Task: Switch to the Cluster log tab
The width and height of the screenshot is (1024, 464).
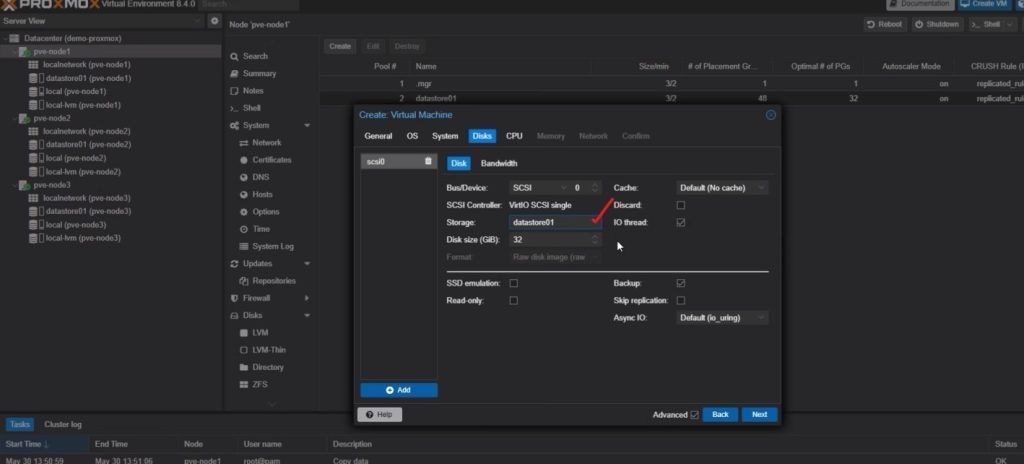Action: point(63,425)
